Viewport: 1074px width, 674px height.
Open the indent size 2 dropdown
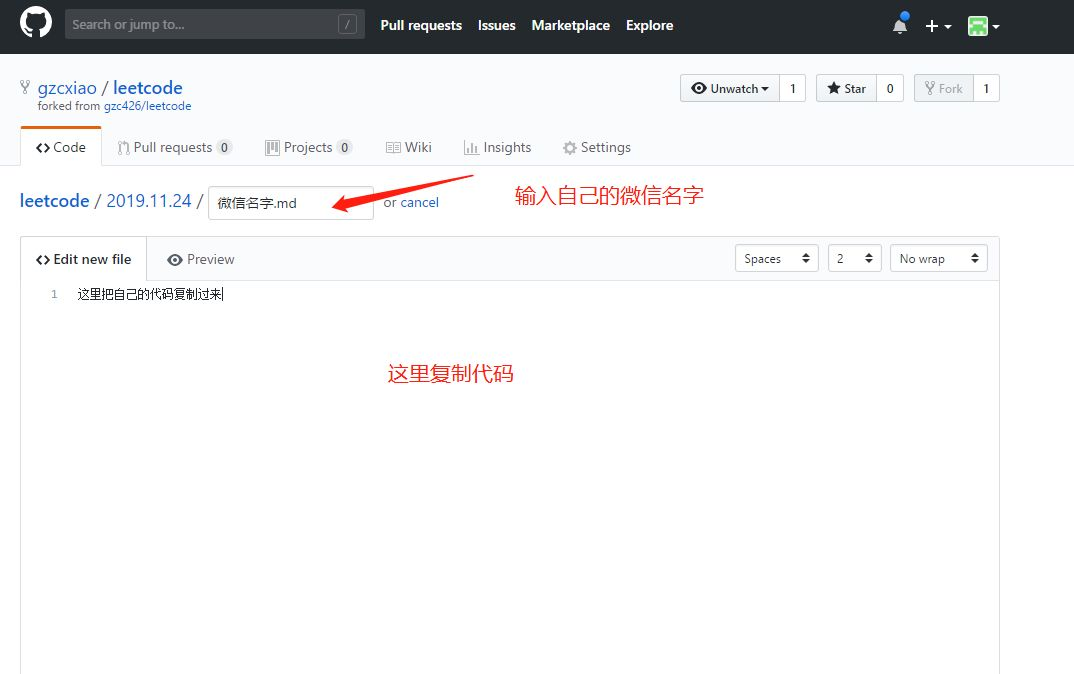click(x=854, y=258)
